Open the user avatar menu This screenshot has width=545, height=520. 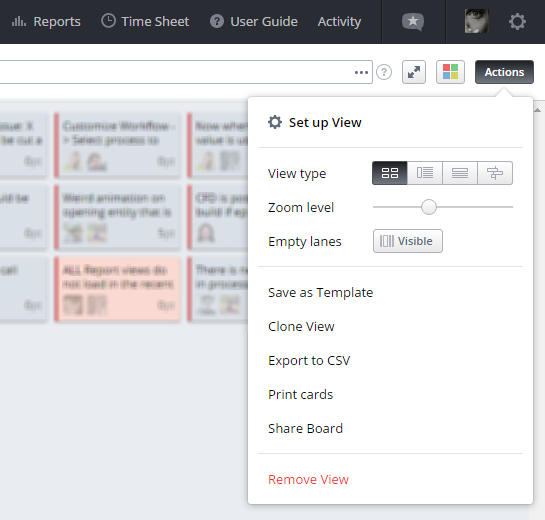pos(477,21)
